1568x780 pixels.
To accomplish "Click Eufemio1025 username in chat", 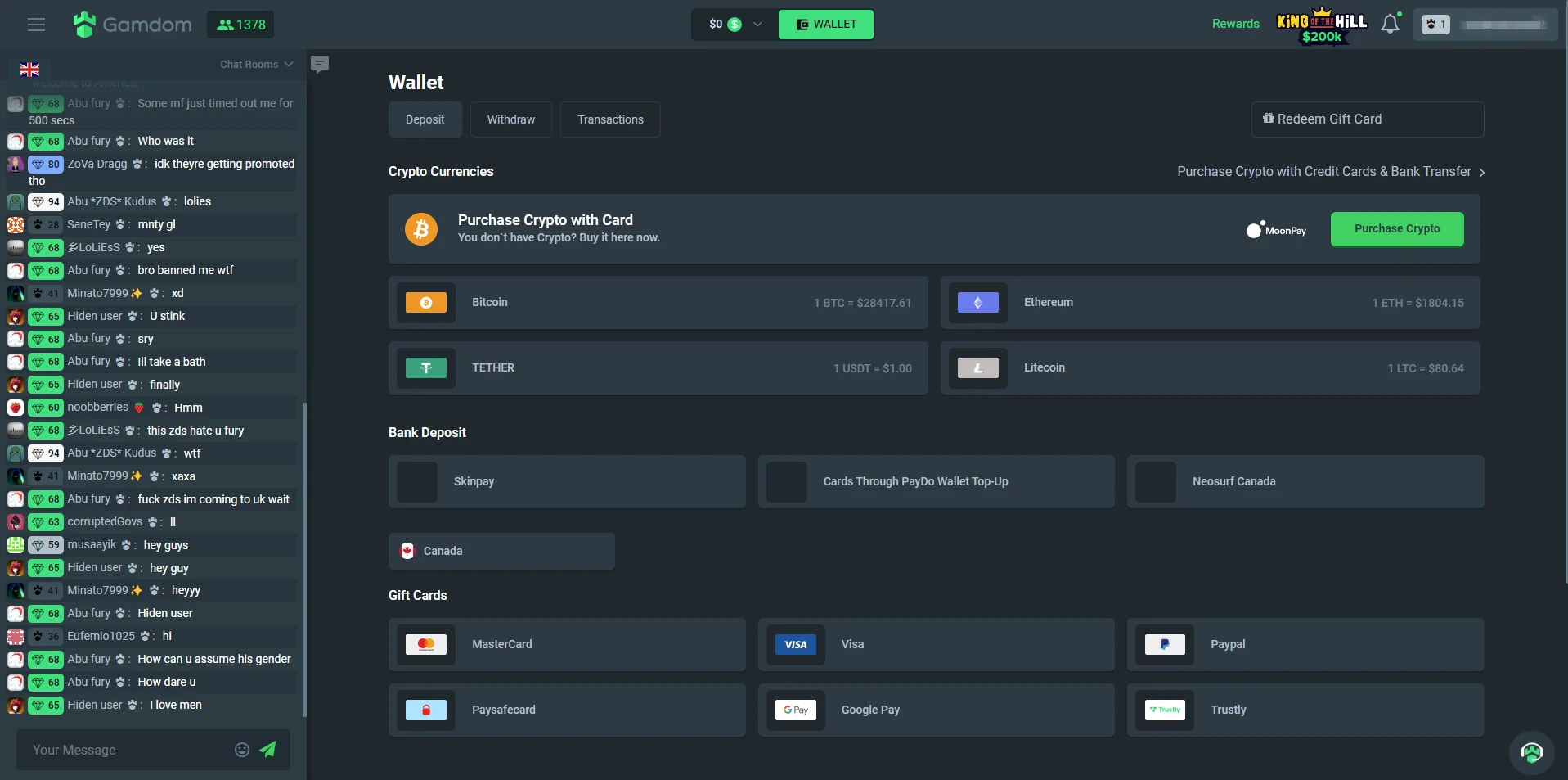I will [x=101, y=636].
